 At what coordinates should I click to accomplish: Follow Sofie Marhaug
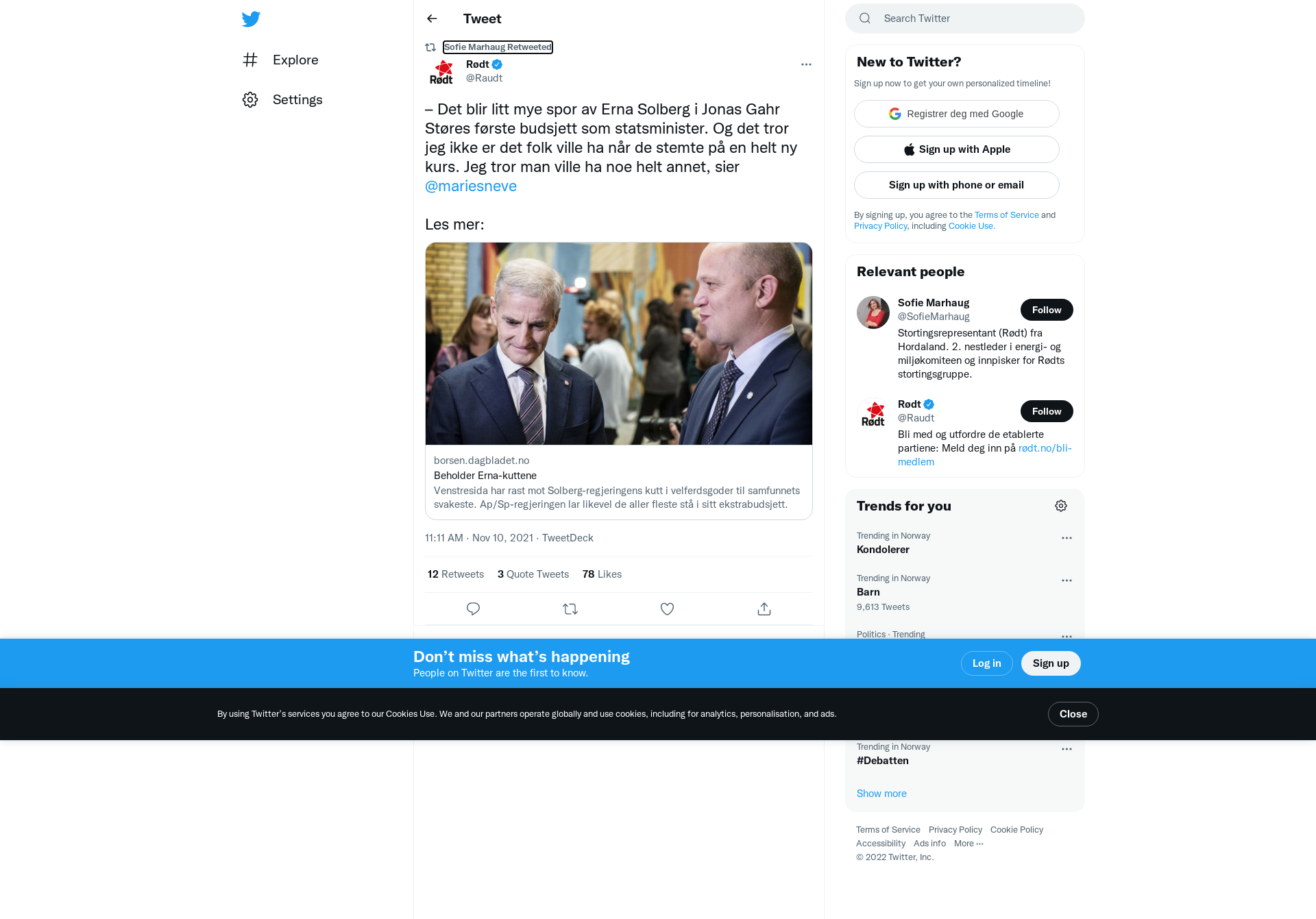click(1047, 310)
